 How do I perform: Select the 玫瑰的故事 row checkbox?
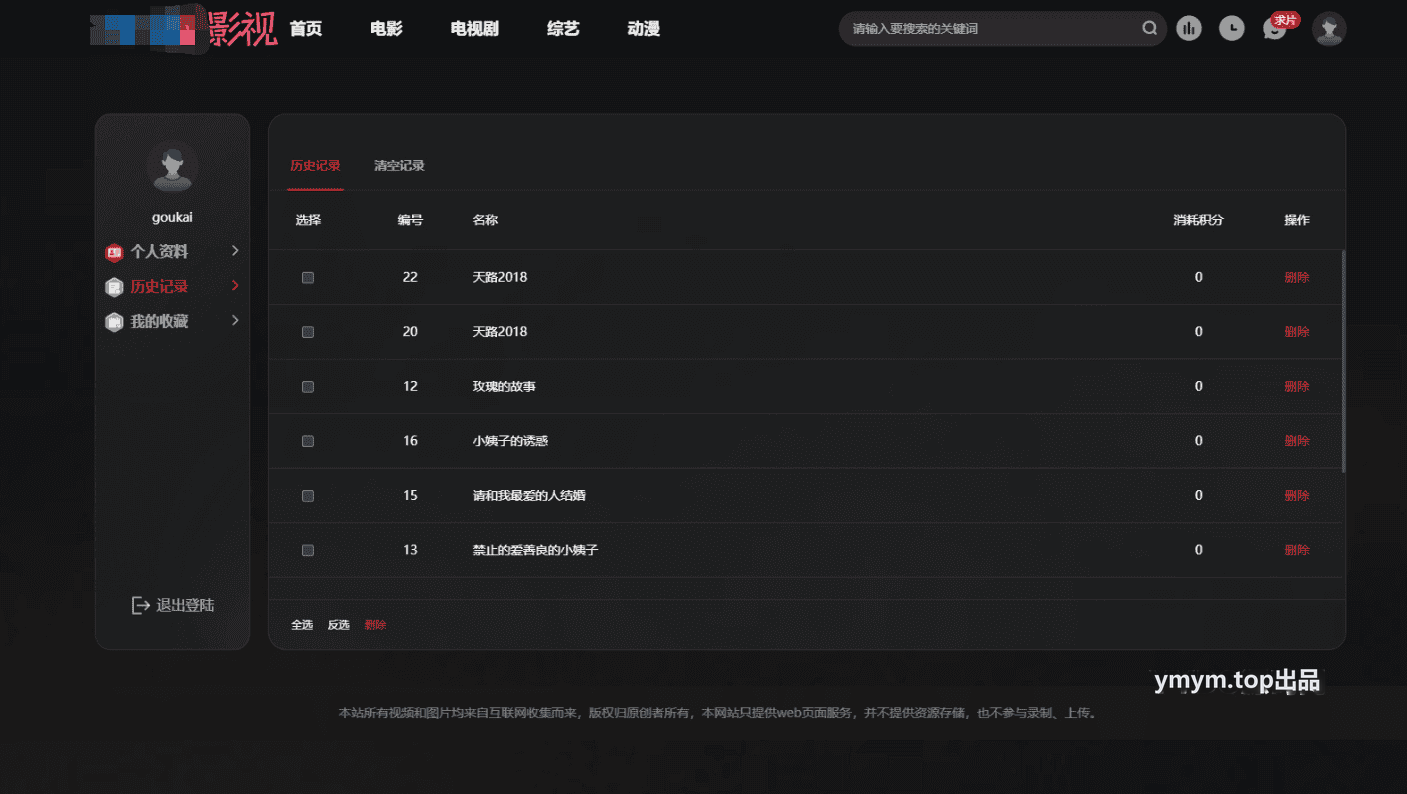tap(308, 386)
